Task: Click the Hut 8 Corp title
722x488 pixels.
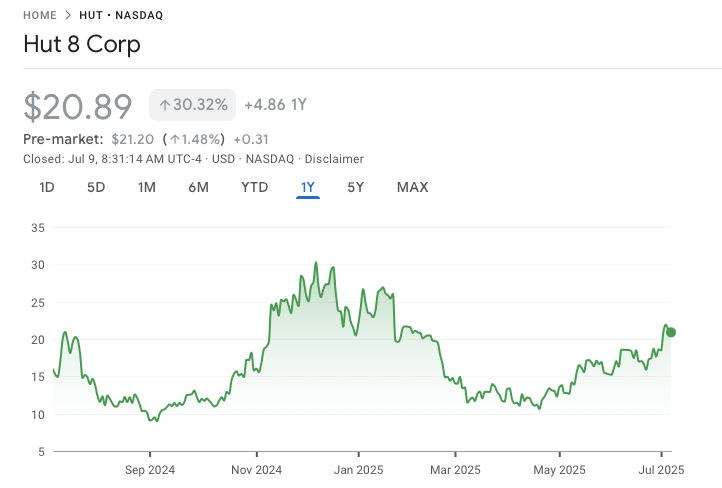Action: pyautogui.click(x=82, y=44)
